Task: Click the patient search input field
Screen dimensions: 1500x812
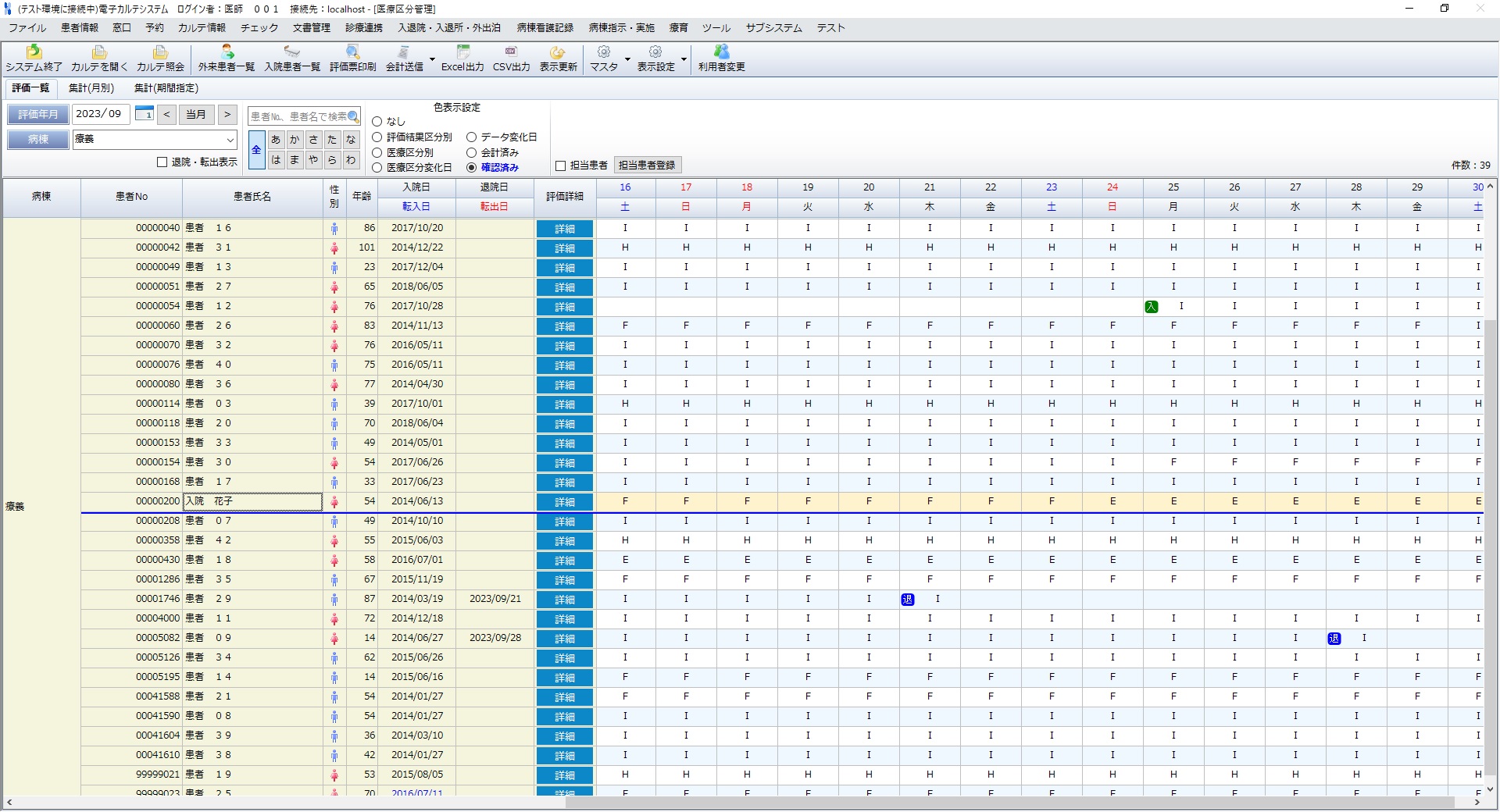Action: 298,116
